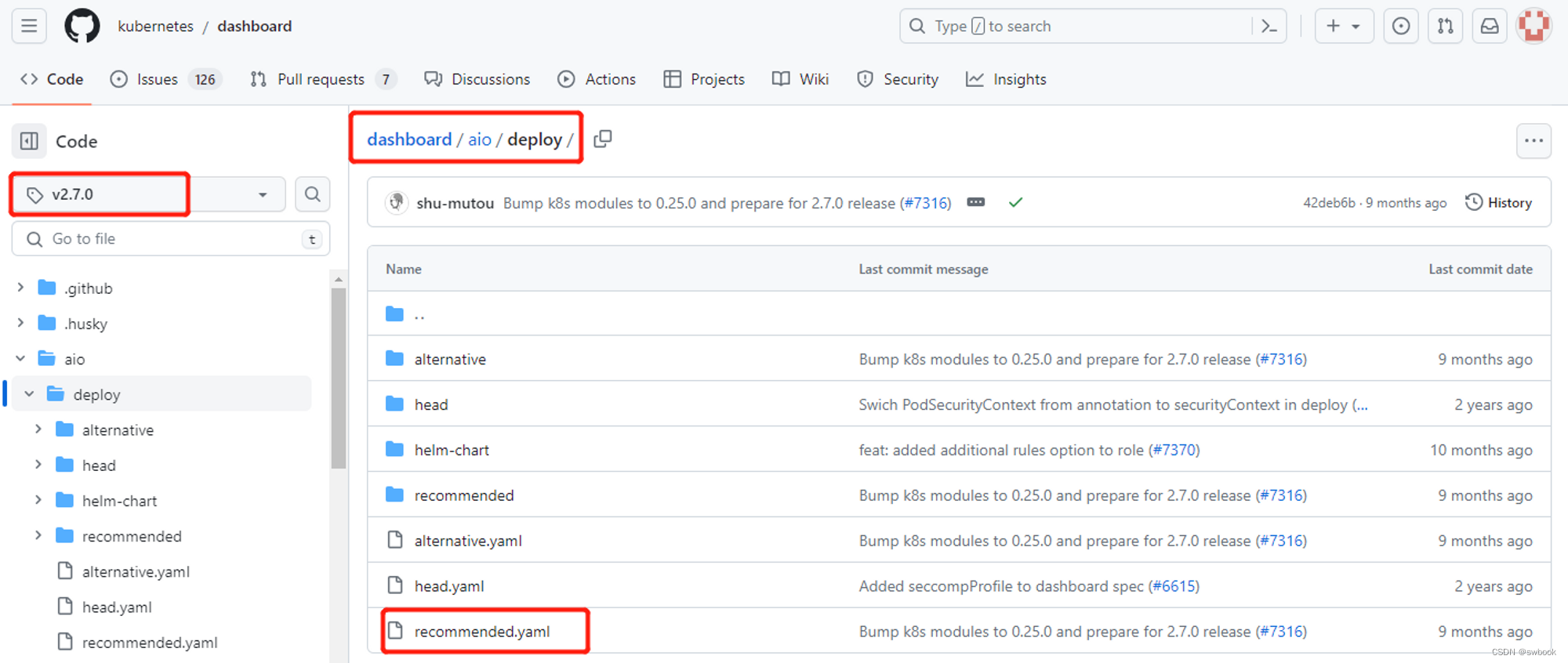Click the "9 months ago" date for alternative.yaml

(1485, 541)
